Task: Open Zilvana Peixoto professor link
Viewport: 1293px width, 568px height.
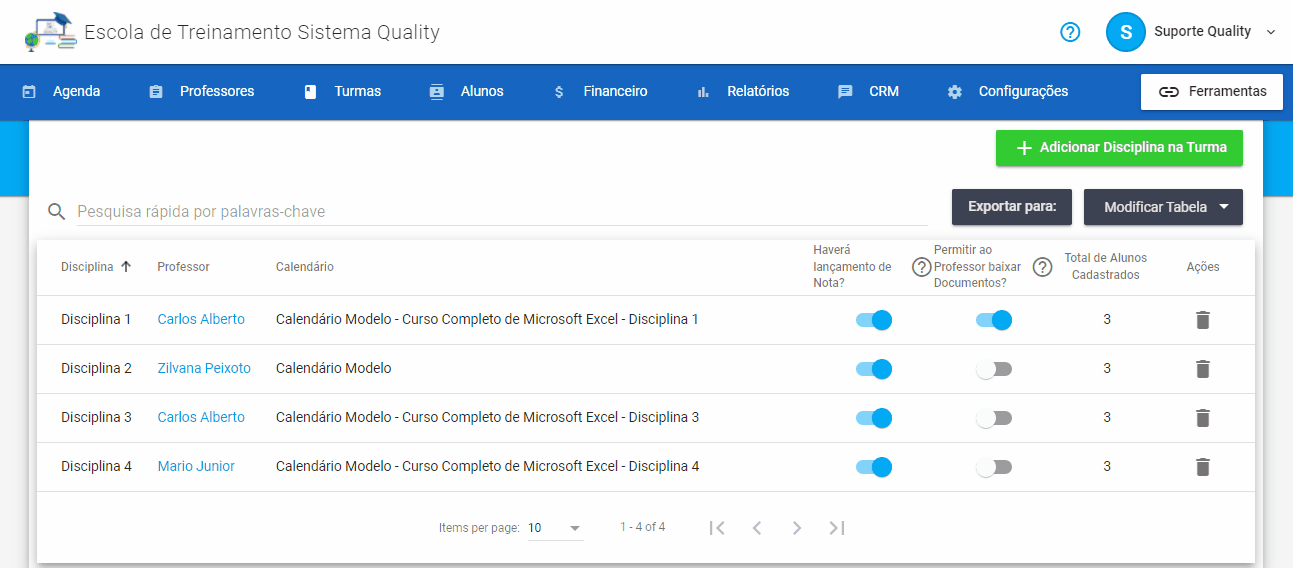Action: 204,368
